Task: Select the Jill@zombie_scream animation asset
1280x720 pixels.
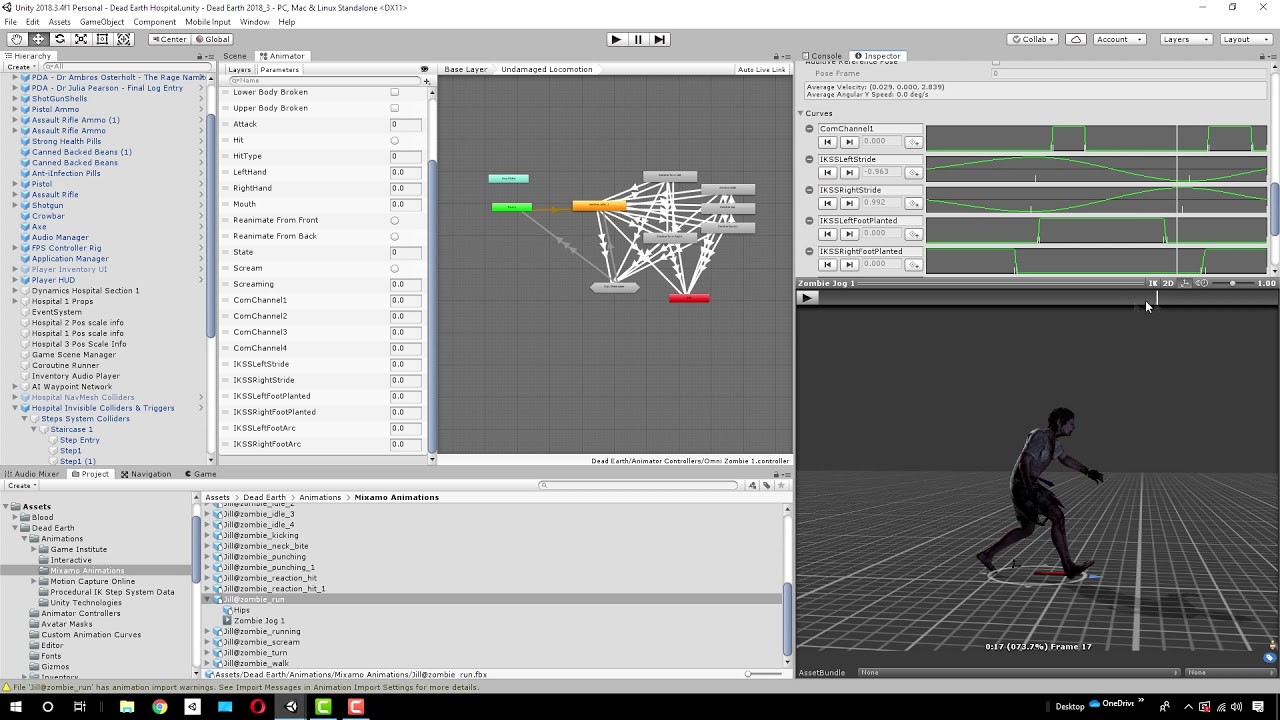Action: 261,642
